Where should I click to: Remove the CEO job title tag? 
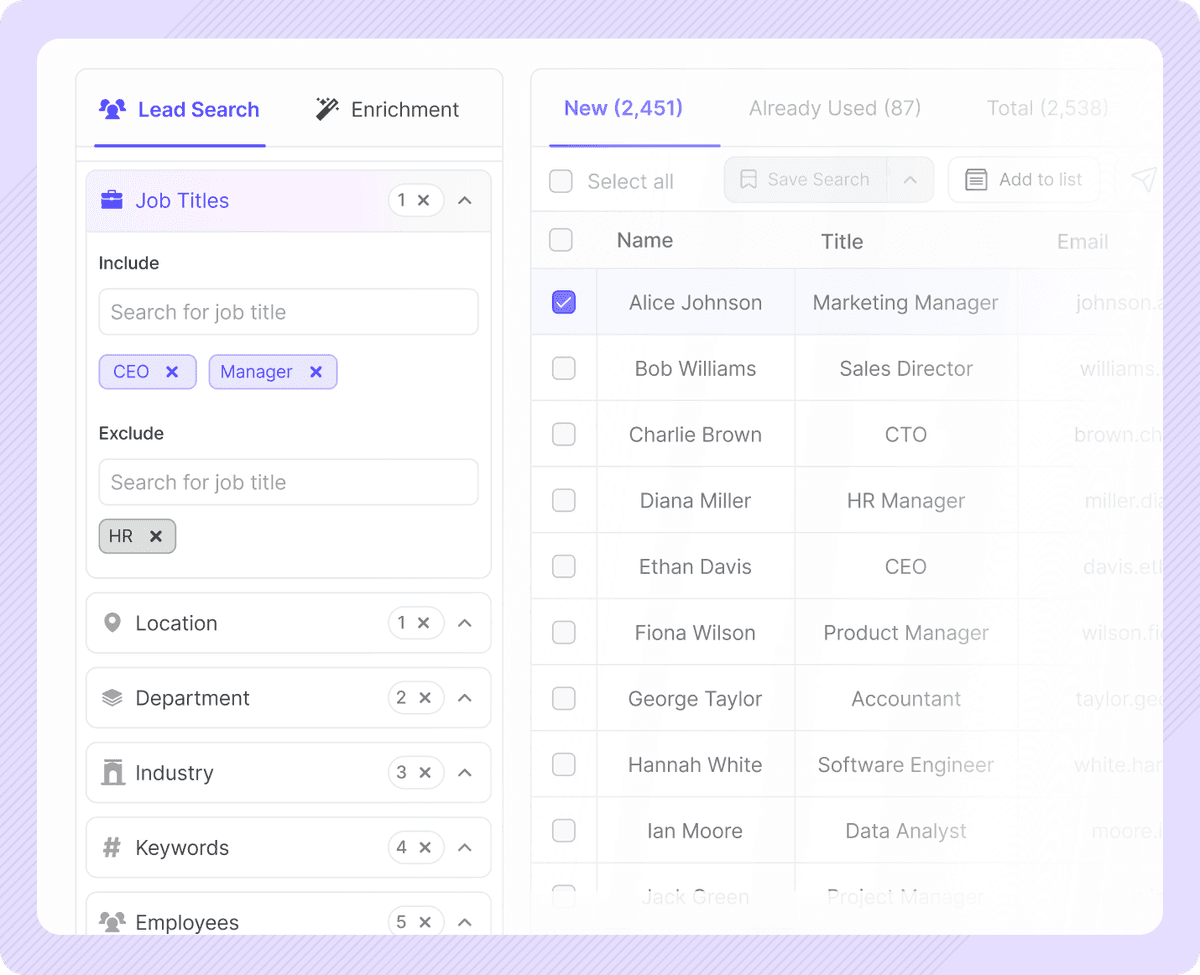pyautogui.click(x=172, y=371)
